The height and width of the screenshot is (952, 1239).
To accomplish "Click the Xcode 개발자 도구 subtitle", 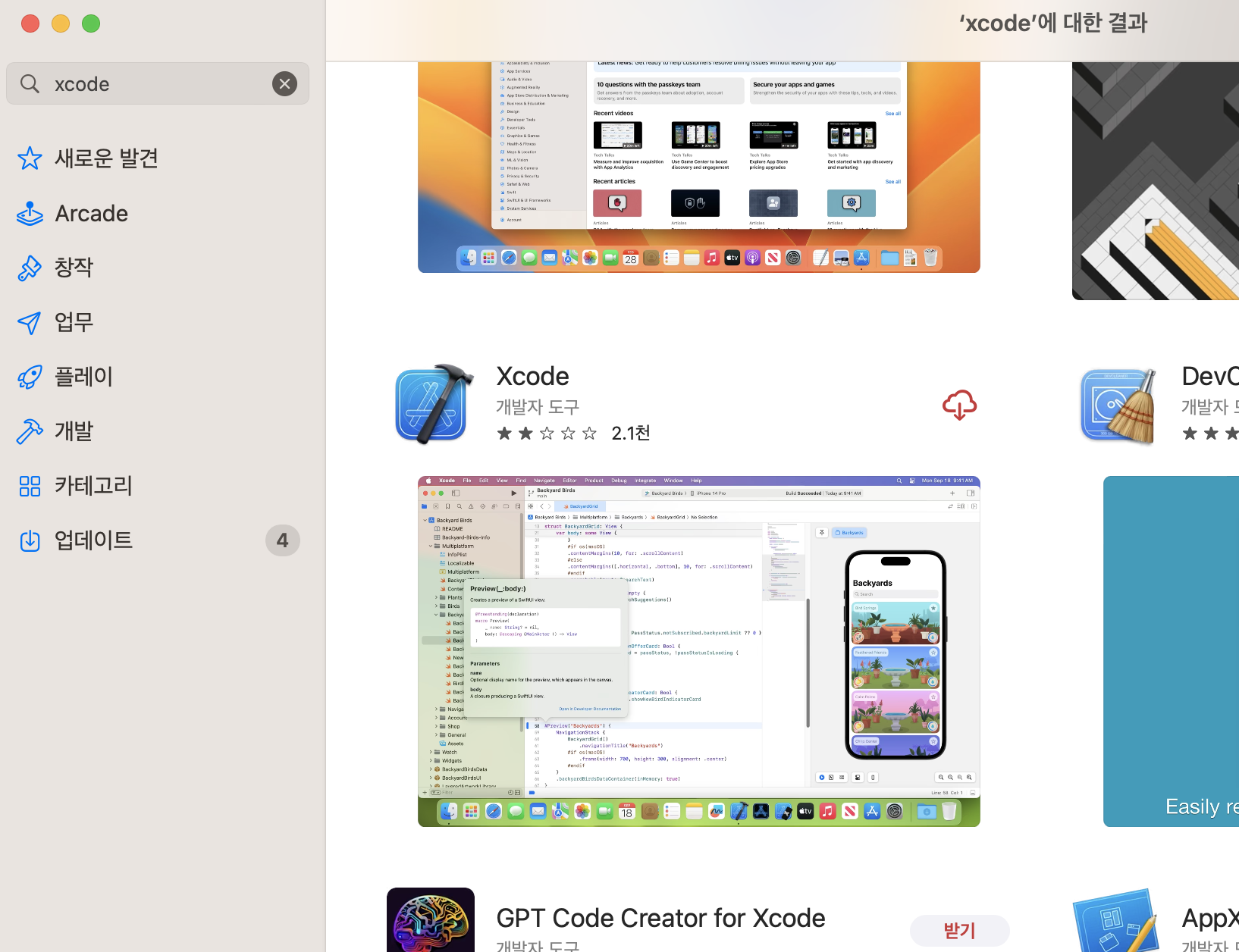I will (538, 407).
